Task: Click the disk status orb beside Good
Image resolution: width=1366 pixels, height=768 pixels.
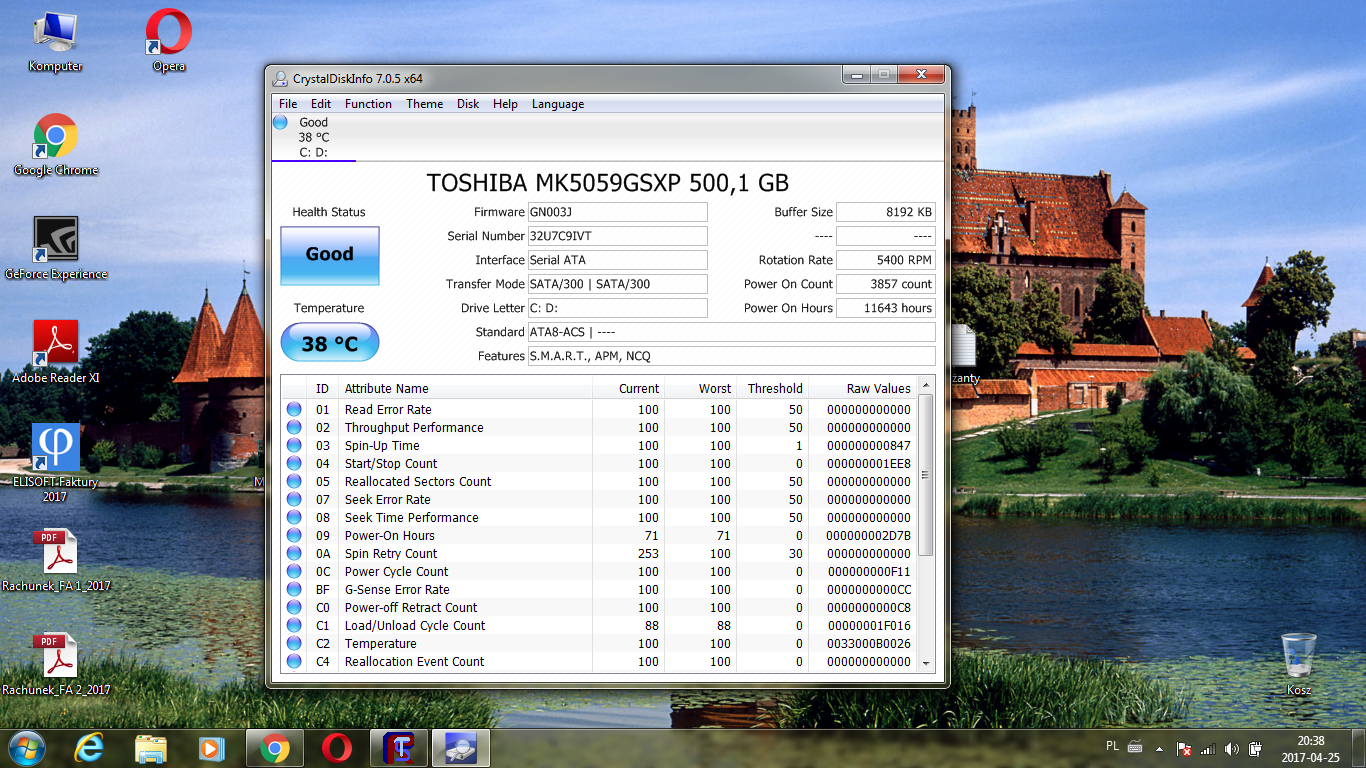Action: [281, 123]
